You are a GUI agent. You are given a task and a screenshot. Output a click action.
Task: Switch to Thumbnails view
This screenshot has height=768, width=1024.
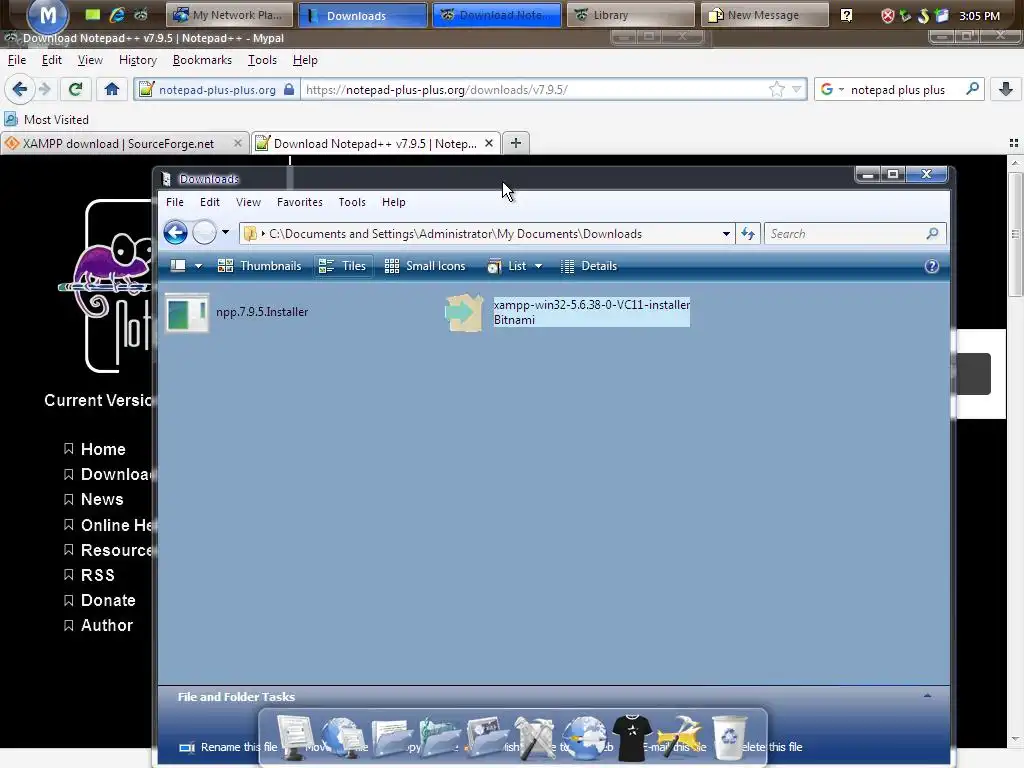(x=259, y=266)
